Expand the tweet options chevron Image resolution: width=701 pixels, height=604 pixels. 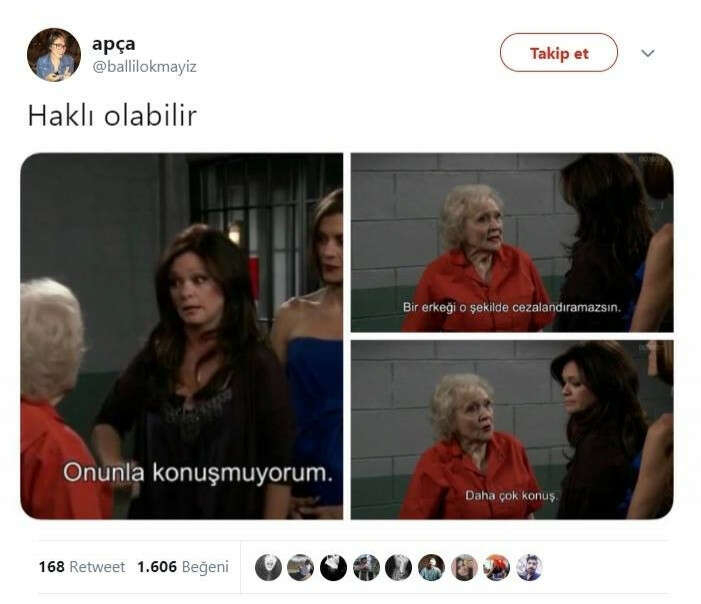(x=648, y=53)
